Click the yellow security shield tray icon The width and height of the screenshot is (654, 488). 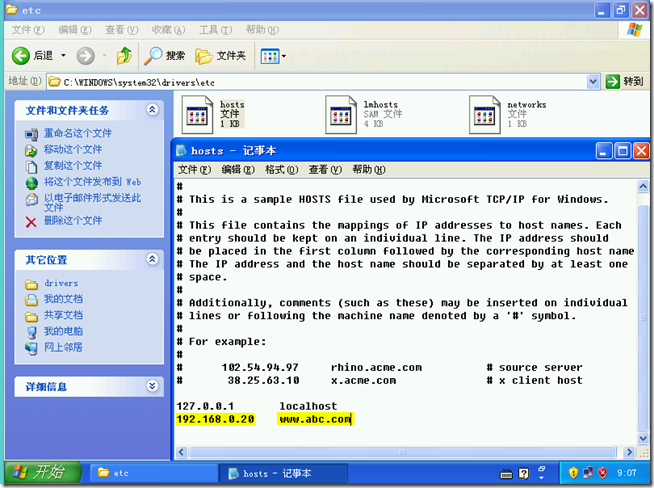tap(573, 473)
